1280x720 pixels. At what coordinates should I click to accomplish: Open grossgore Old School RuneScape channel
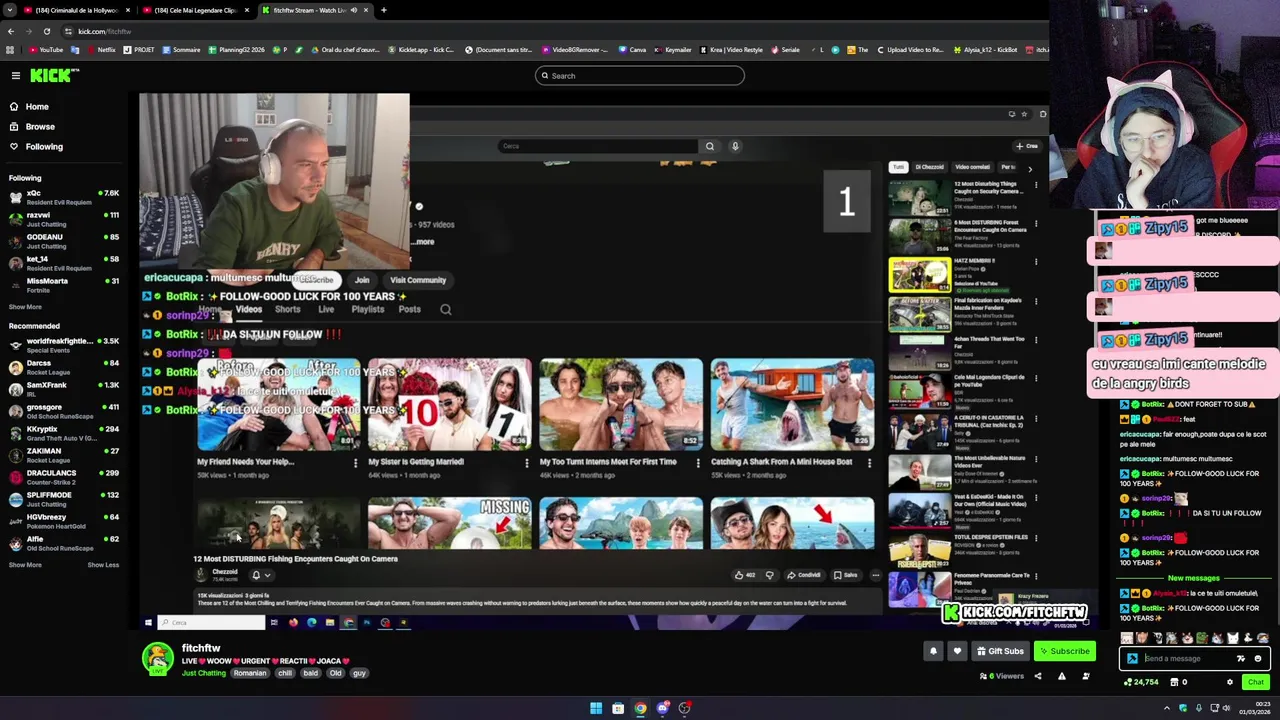click(x=62, y=411)
